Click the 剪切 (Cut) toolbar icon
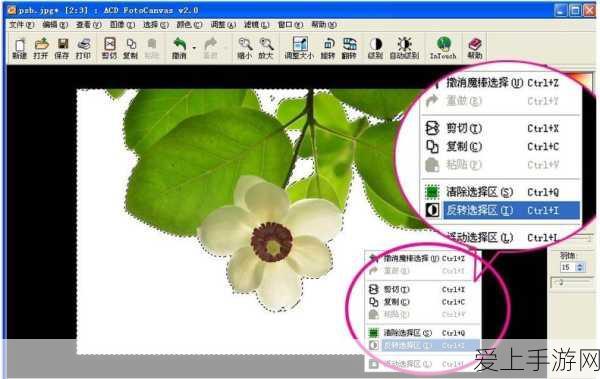600x379 pixels. tap(109, 48)
